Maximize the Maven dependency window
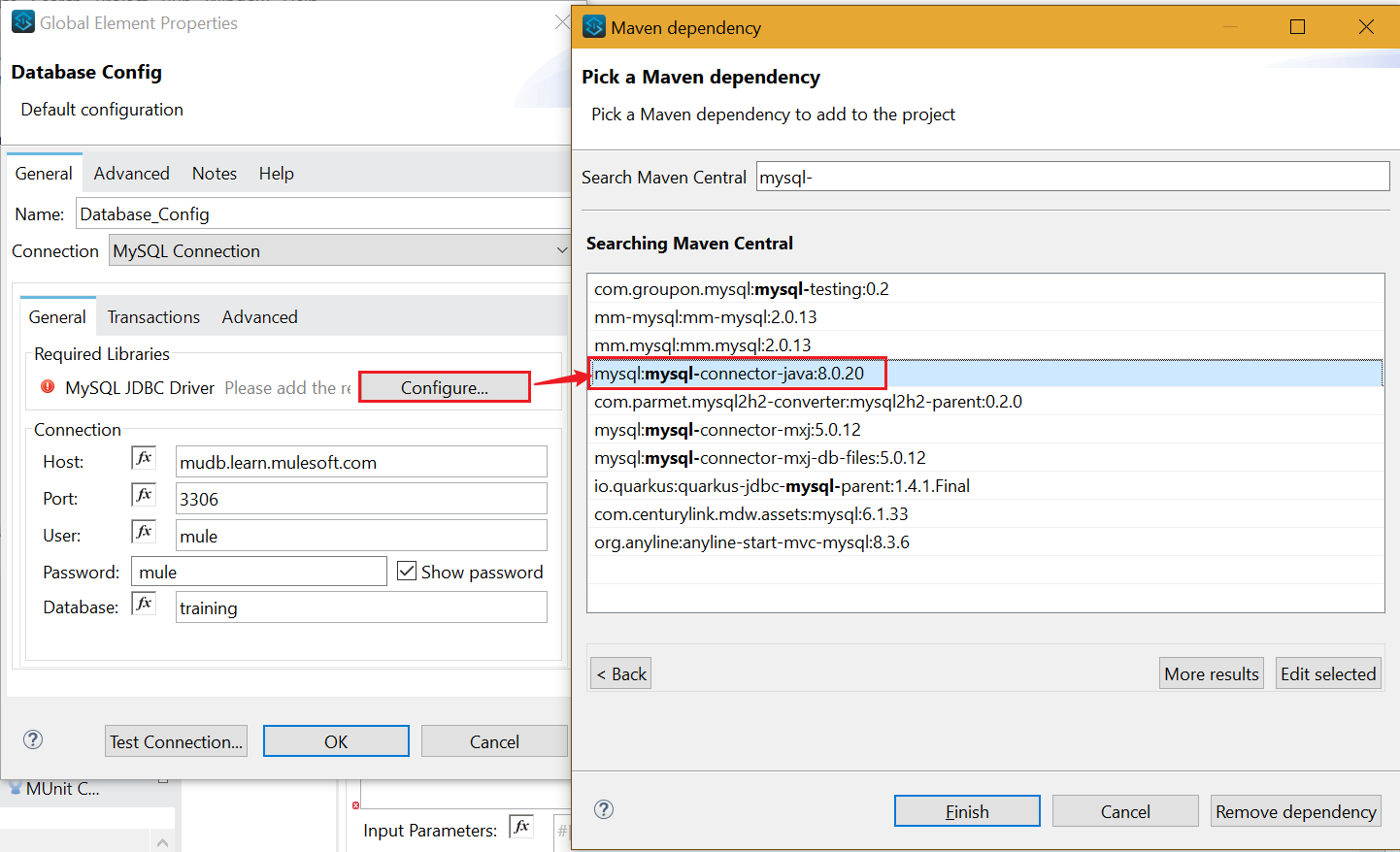 coord(1297,27)
